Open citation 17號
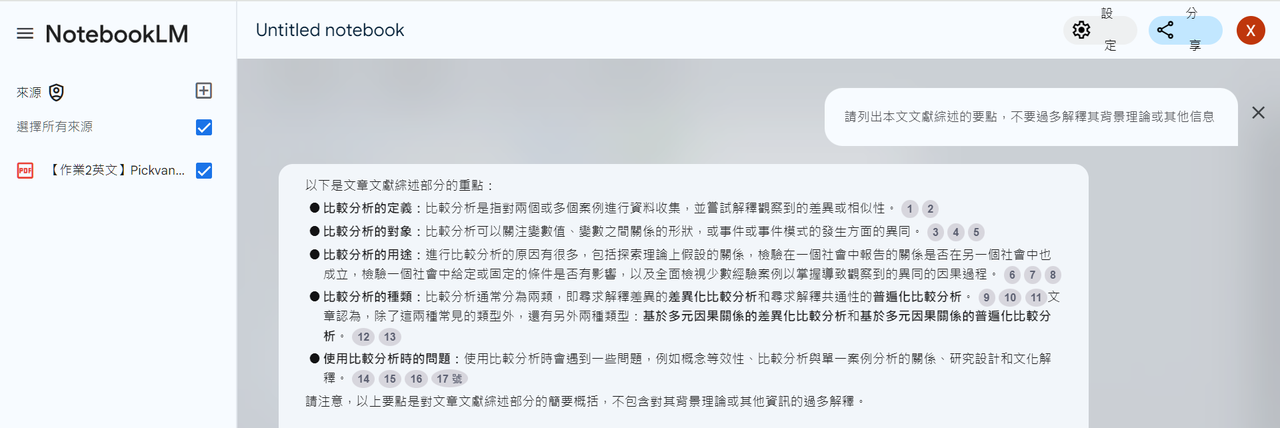The height and width of the screenshot is (428, 1280). pyautogui.click(x=450, y=379)
